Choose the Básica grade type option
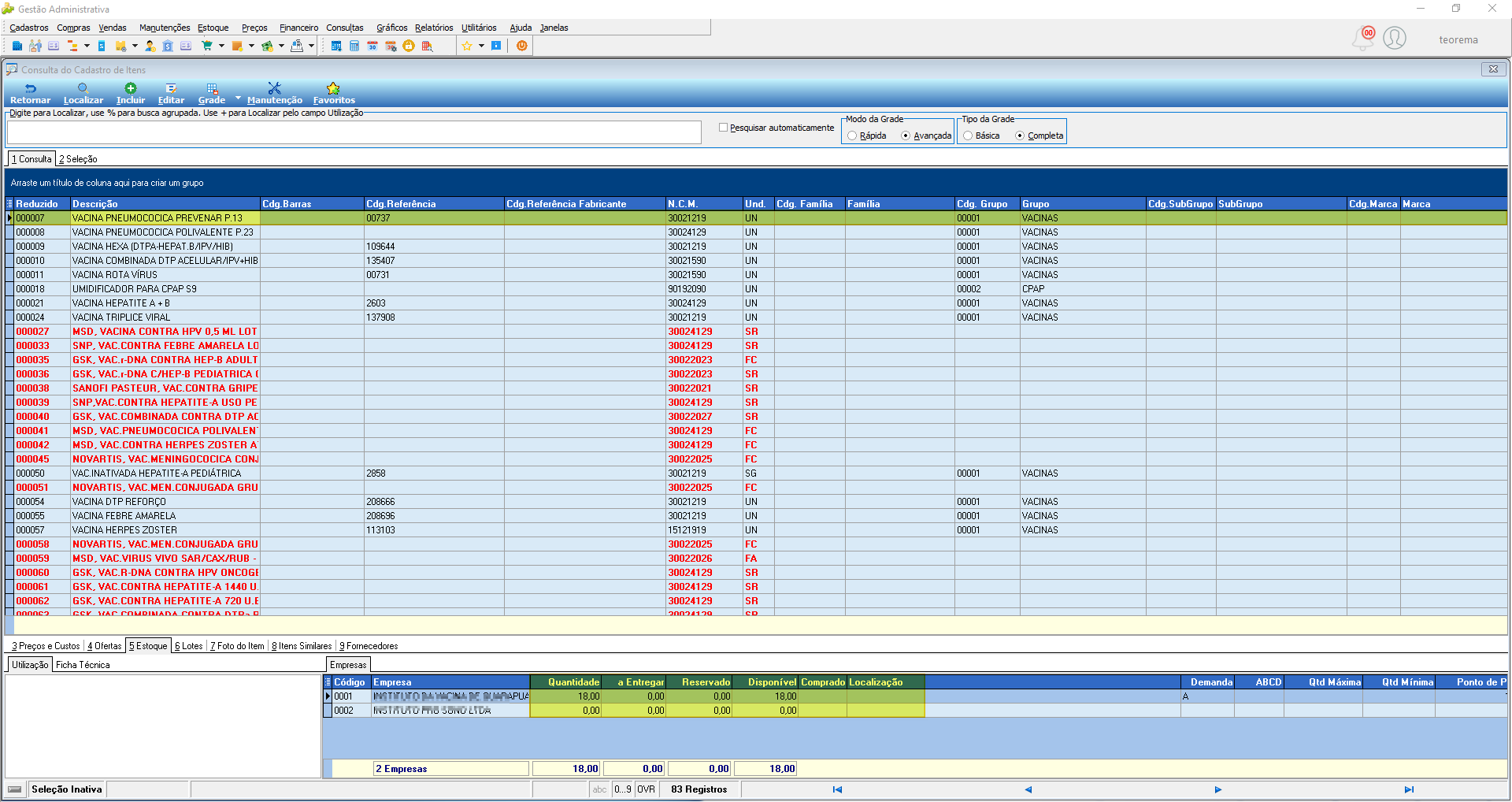The height and width of the screenshot is (802, 1512). coord(968,136)
